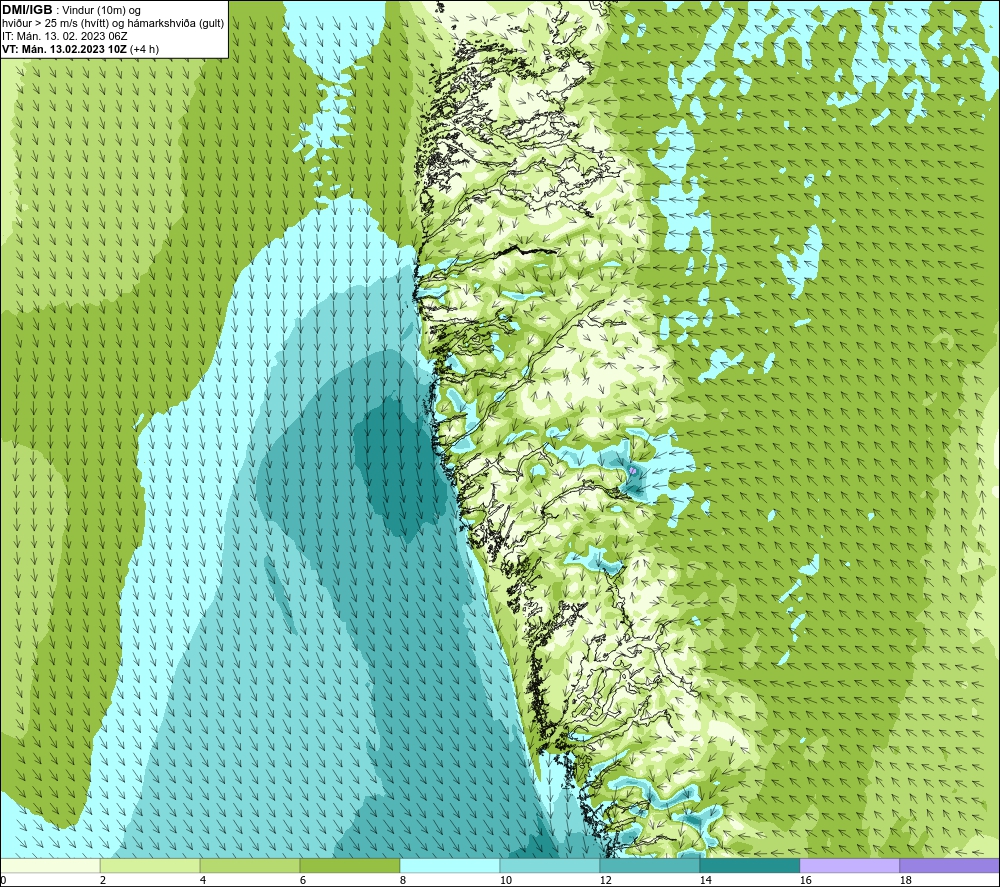Click the 6–8 m/s darker green color swatch
The height and width of the screenshot is (887, 1000).
[349, 865]
